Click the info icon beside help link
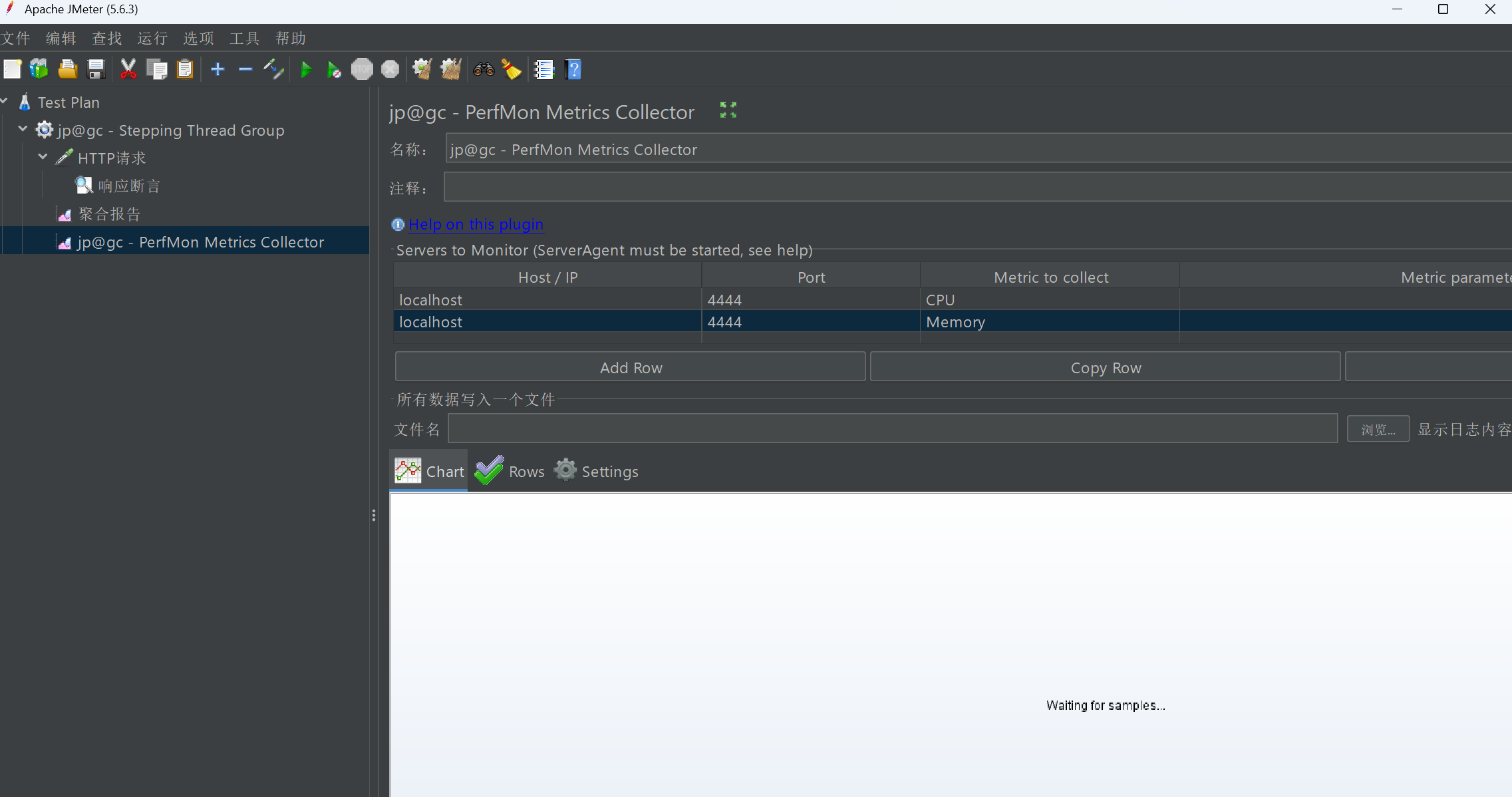The width and height of the screenshot is (1512, 797). [x=398, y=225]
